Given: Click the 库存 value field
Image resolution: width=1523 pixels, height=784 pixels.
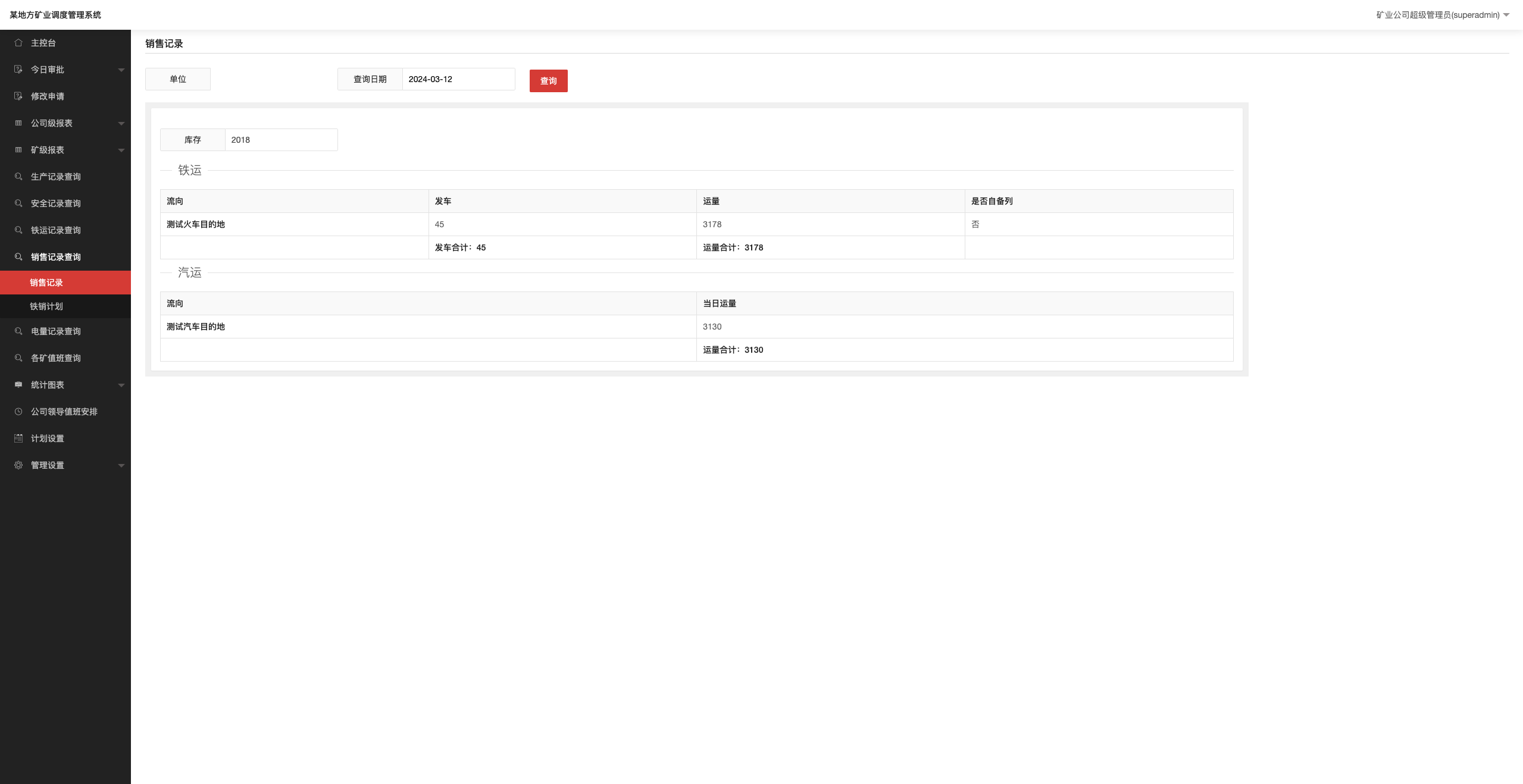Looking at the screenshot, I should [x=281, y=140].
